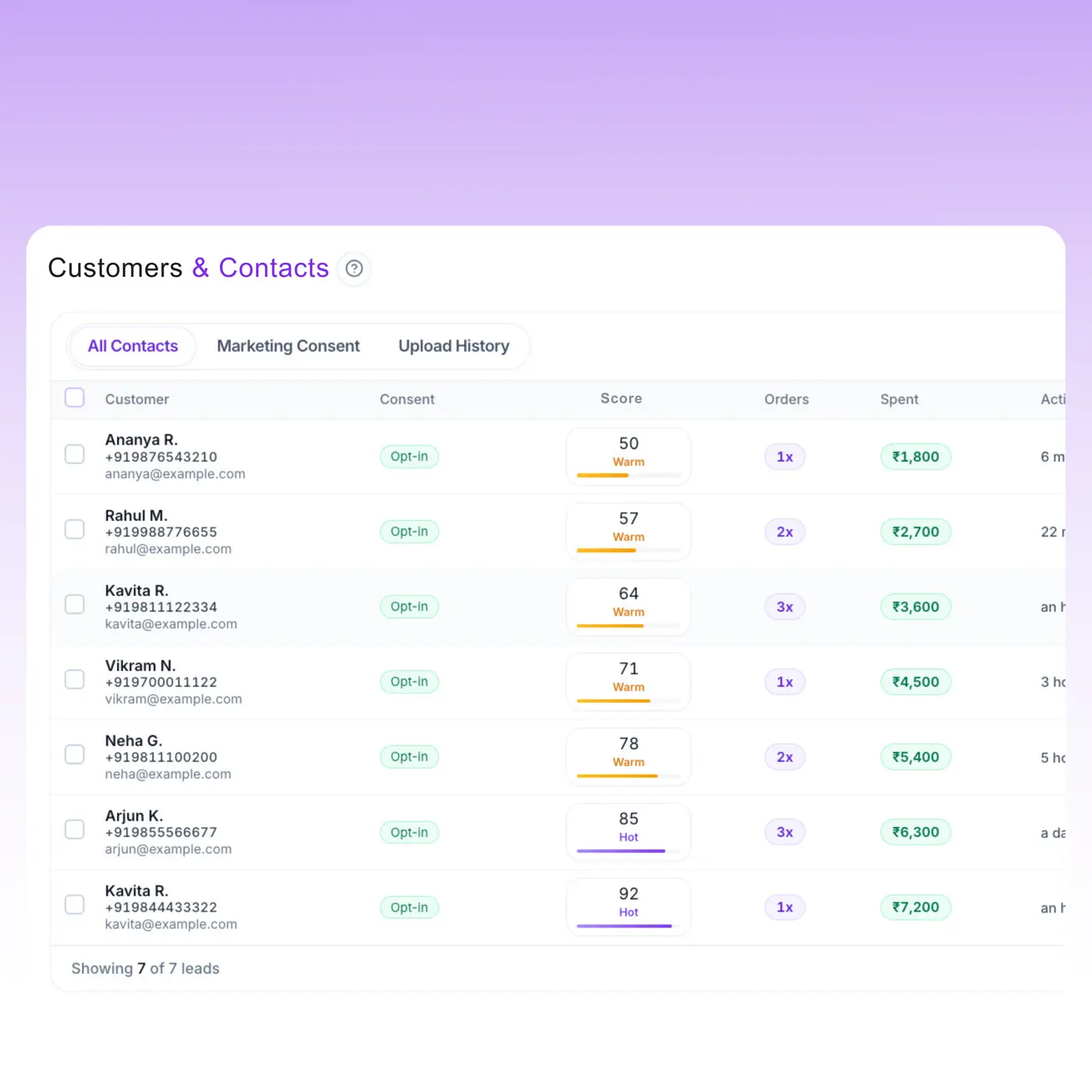Click the ₹1,800 spent badge
1092x1092 pixels.
coord(916,457)
